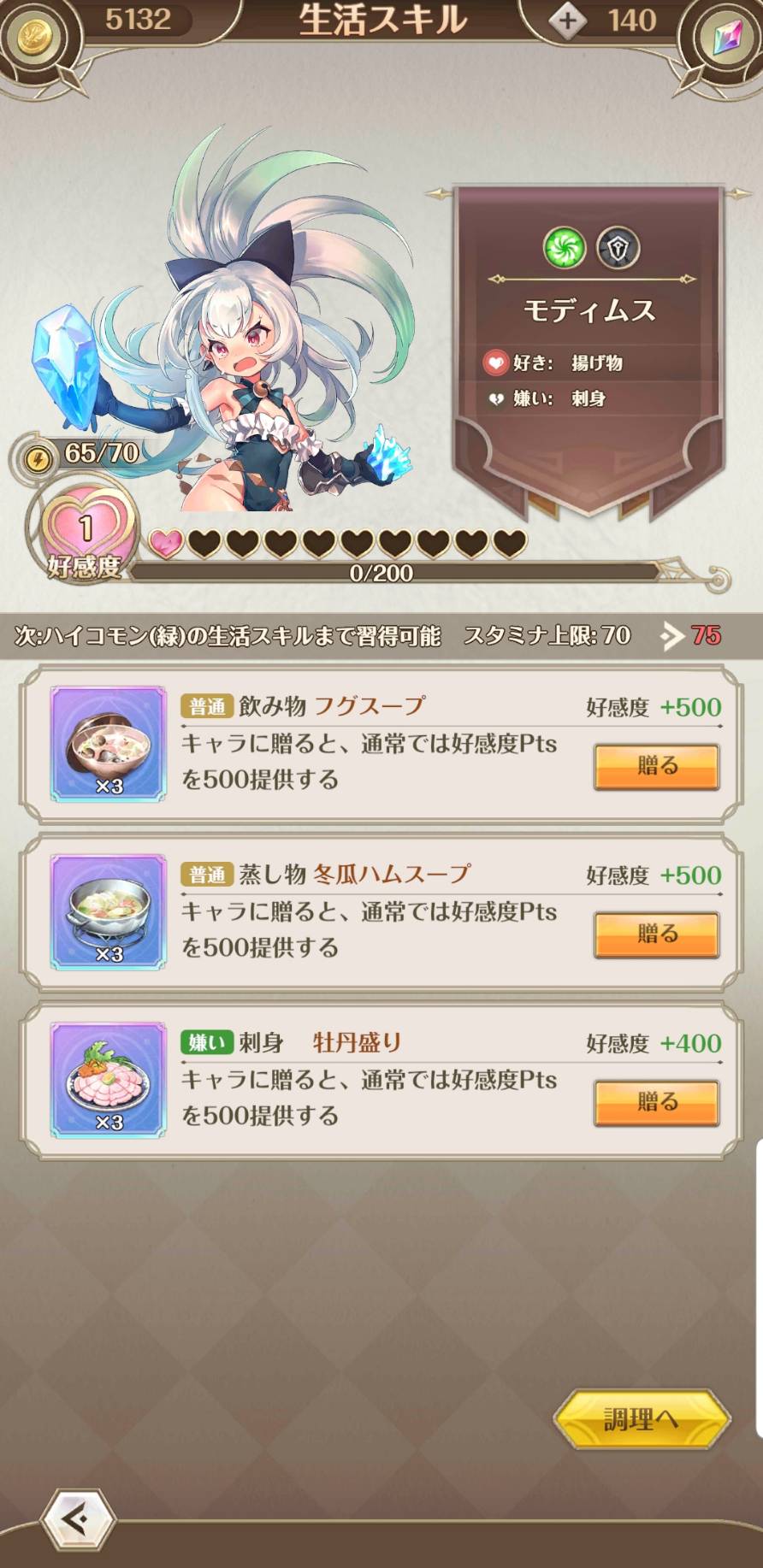Viewport: 763px width, 1568px height.
Task: Select the green swirl element icon
Action: click(565, 248)
